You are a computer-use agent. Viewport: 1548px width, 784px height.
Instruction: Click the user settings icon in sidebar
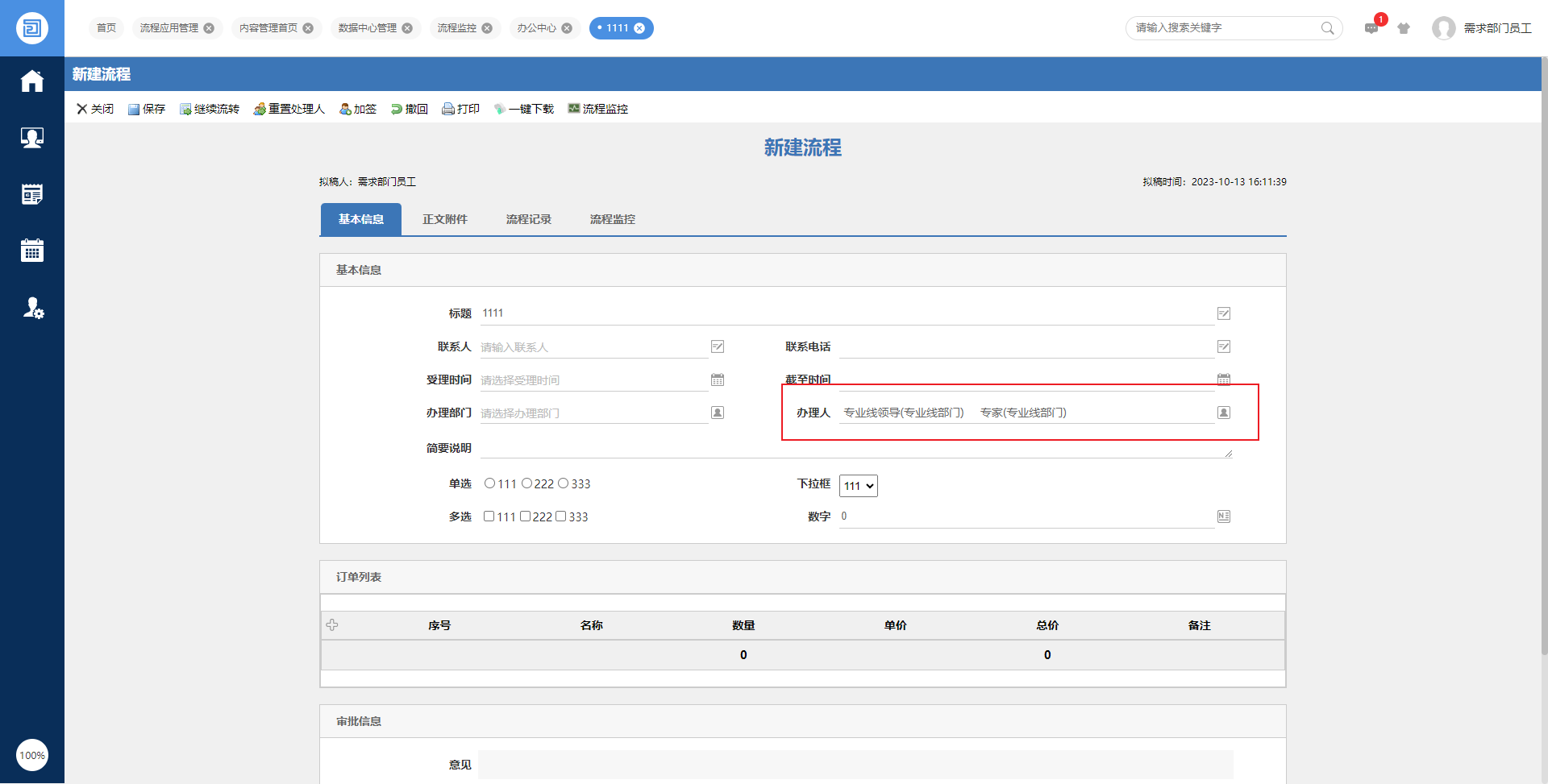pyautogui.click(x=32, y=308)
